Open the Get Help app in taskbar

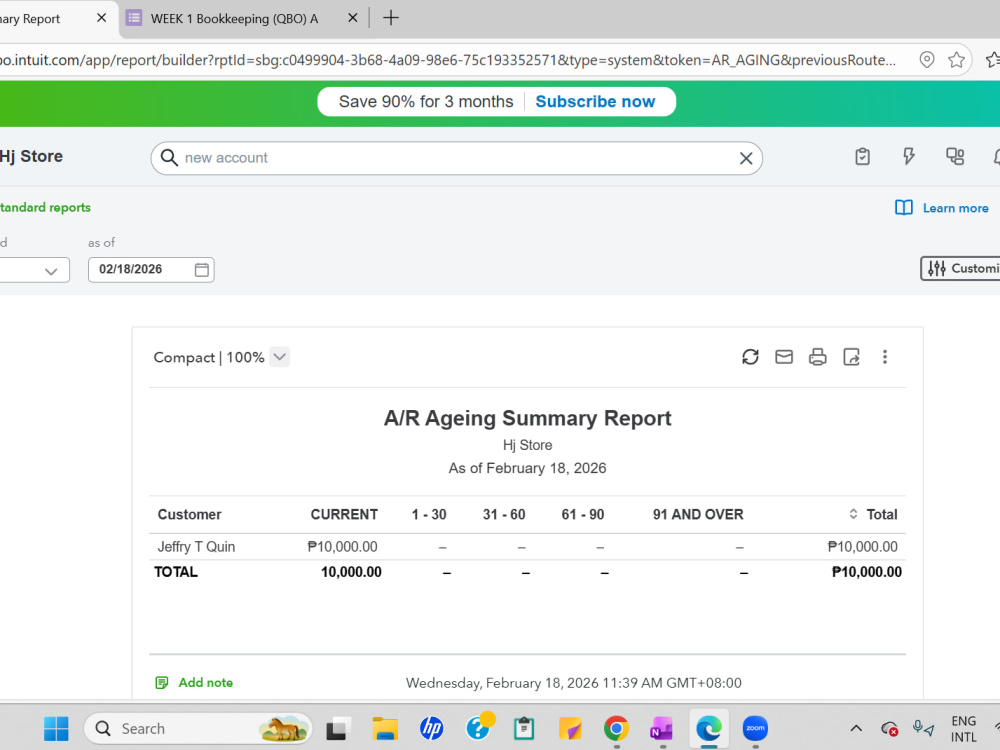(479, 727)
